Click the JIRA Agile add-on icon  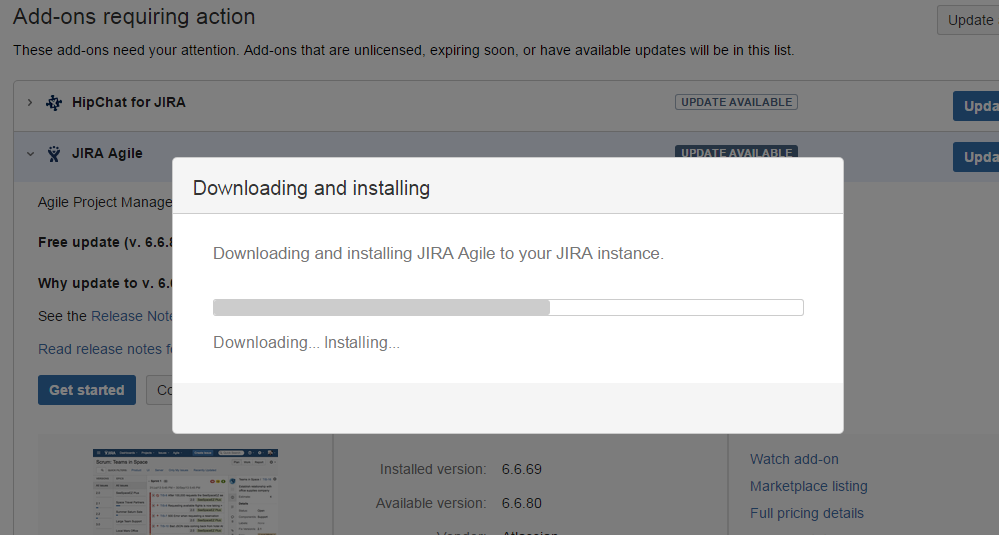tap(54, 154)
